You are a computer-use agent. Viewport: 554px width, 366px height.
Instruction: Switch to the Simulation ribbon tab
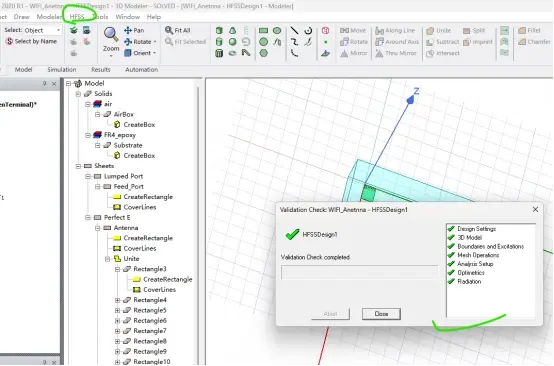pos(61,70)
